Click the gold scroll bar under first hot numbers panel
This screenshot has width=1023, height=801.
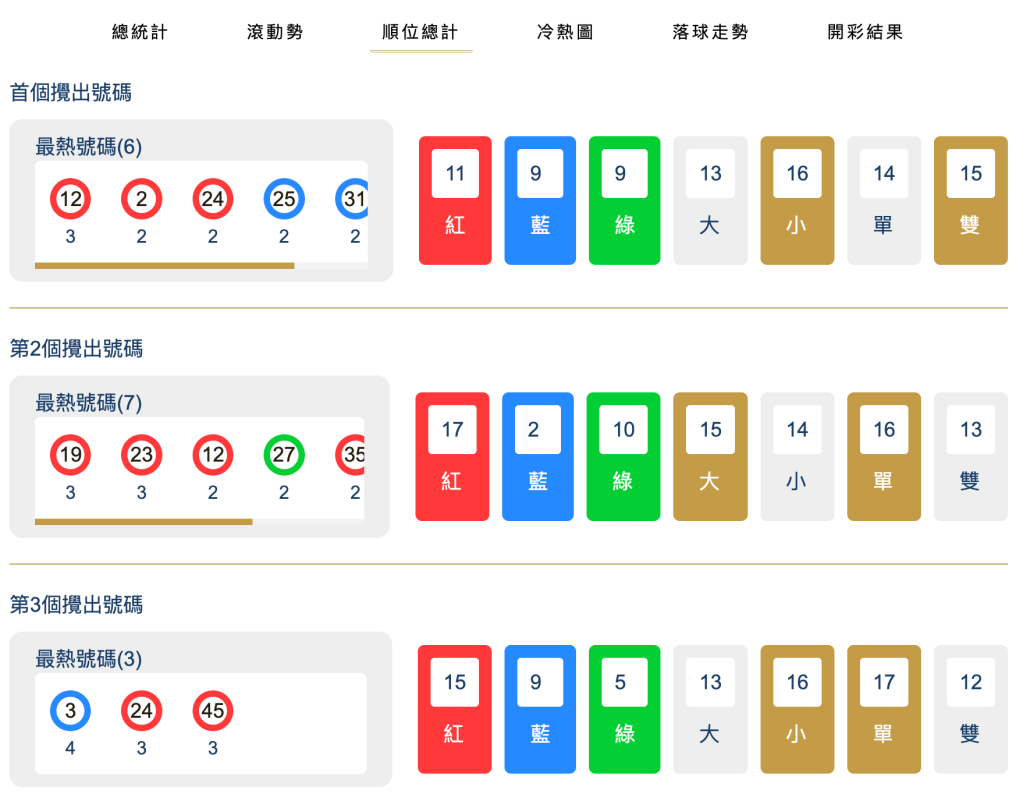coord(165,265)
